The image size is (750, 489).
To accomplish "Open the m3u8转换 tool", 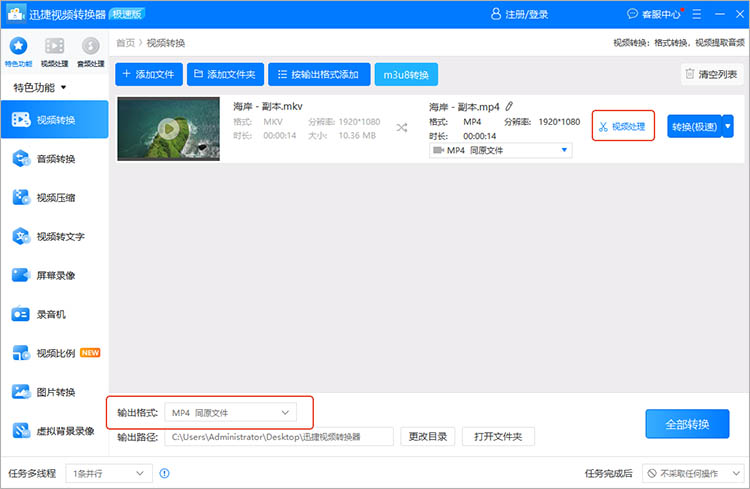I will click(406, 74).
